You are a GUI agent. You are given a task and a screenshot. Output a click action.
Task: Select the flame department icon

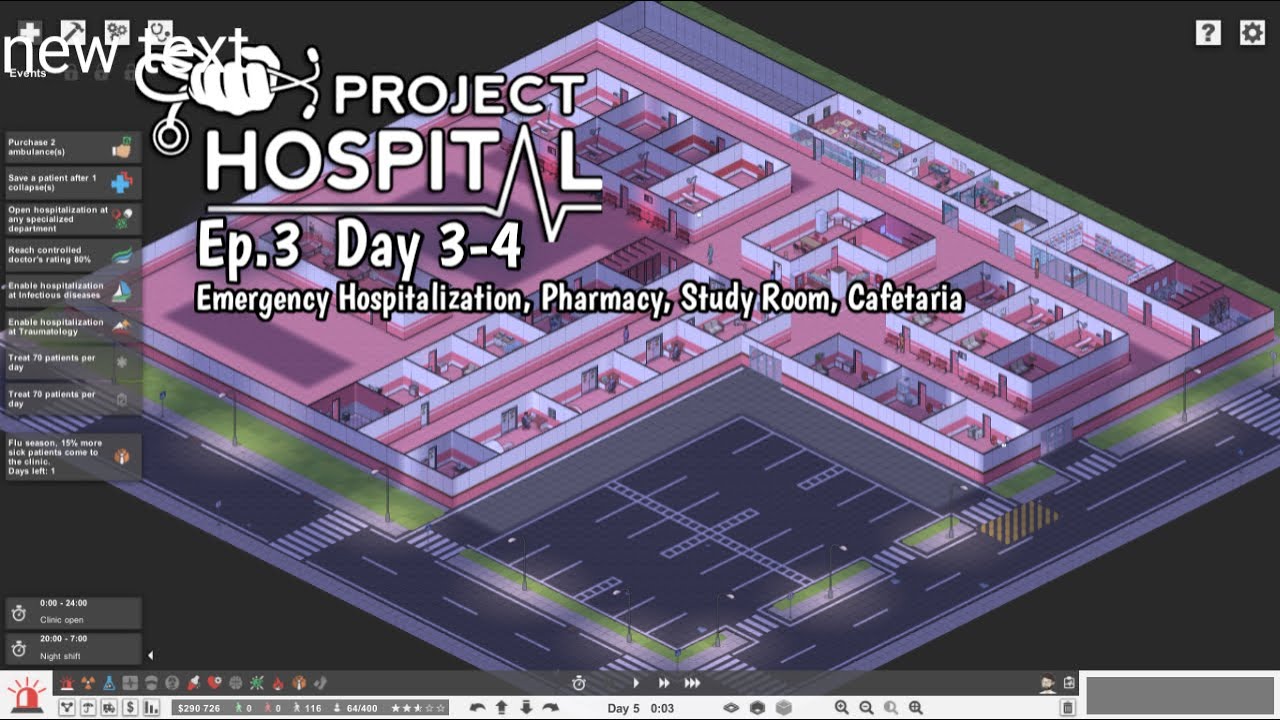(278, 683)
